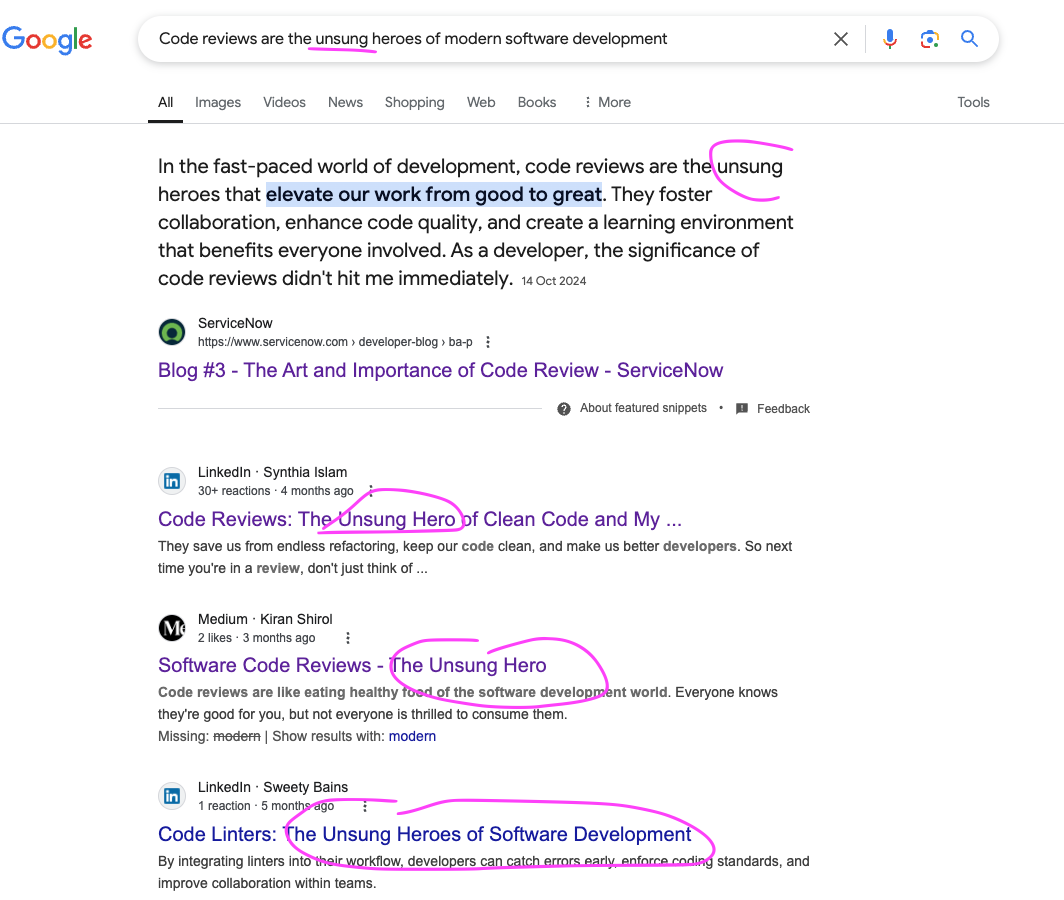
Task: Click the ServiceNow site name text
Action: pyautogui.click(x=235, y=323)
